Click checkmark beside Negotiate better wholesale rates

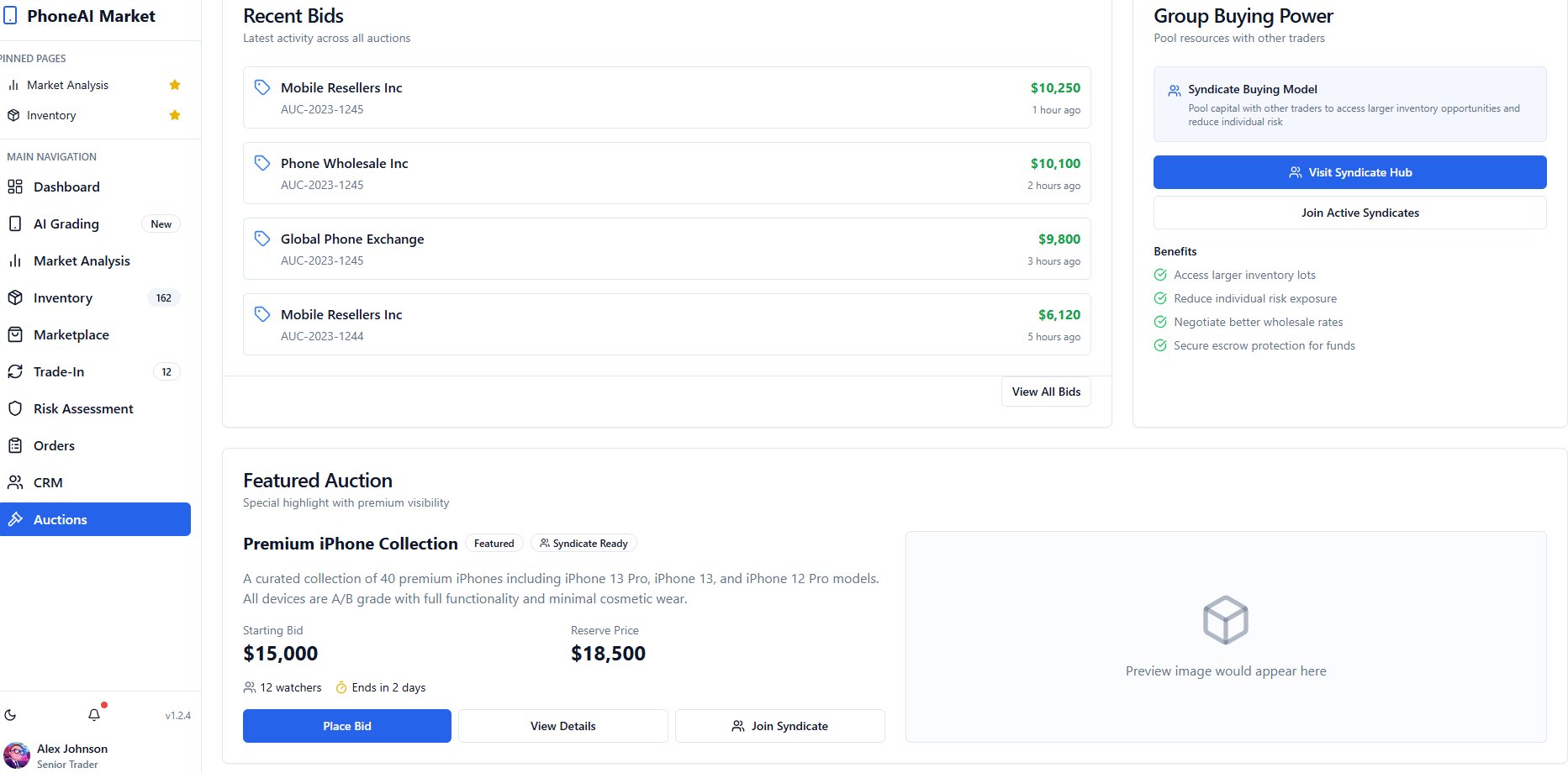pyautogui.click(x=1160, y=322)
